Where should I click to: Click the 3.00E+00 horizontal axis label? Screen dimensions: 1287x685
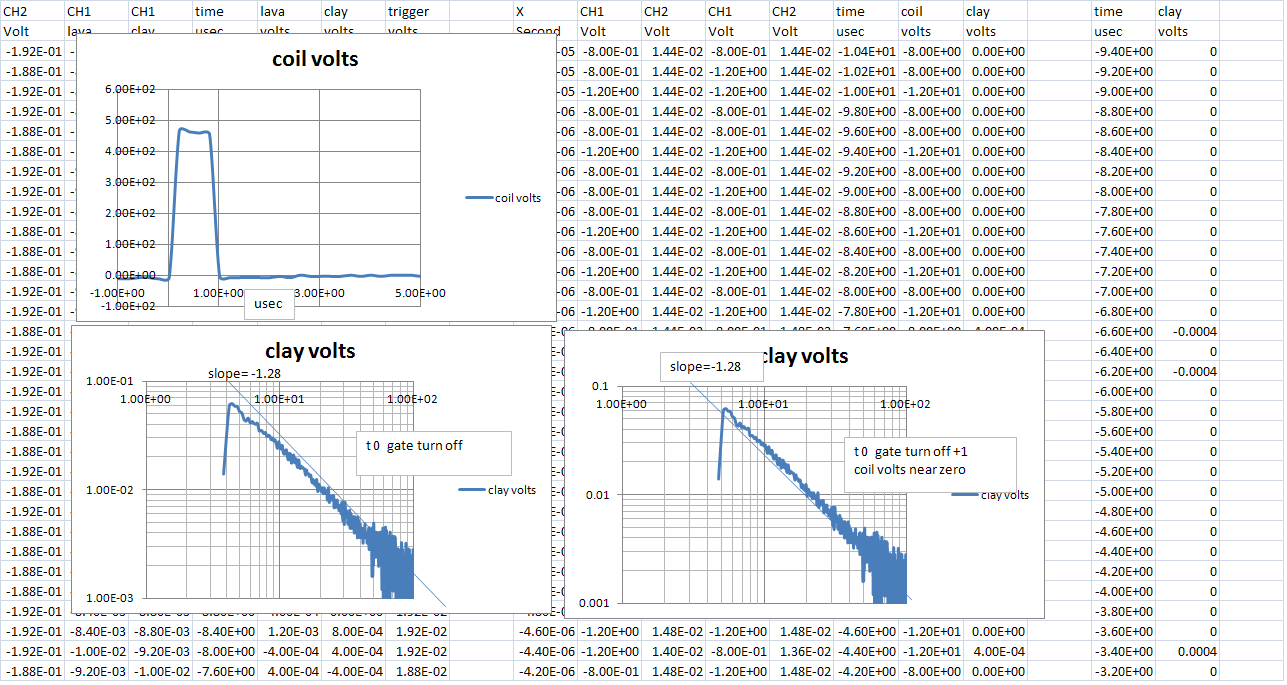click(x=318, y=293)
